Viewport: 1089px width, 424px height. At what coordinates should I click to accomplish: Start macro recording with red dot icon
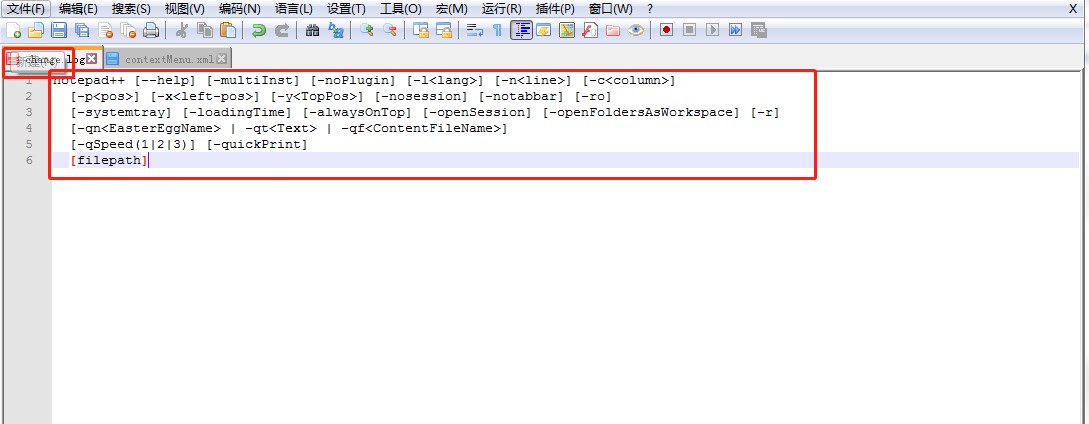pyautogui.click(x=667, y=30)
